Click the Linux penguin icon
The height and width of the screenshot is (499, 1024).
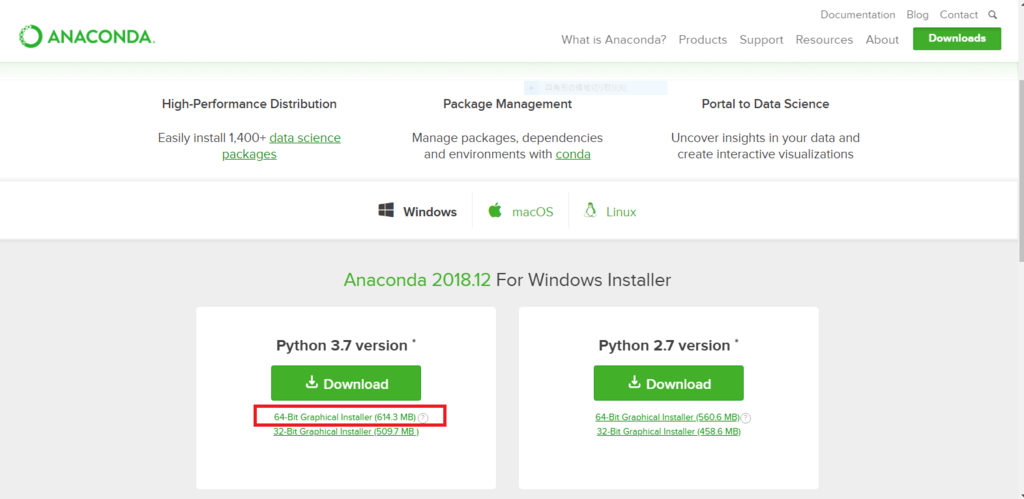click(x=590, y=211)
